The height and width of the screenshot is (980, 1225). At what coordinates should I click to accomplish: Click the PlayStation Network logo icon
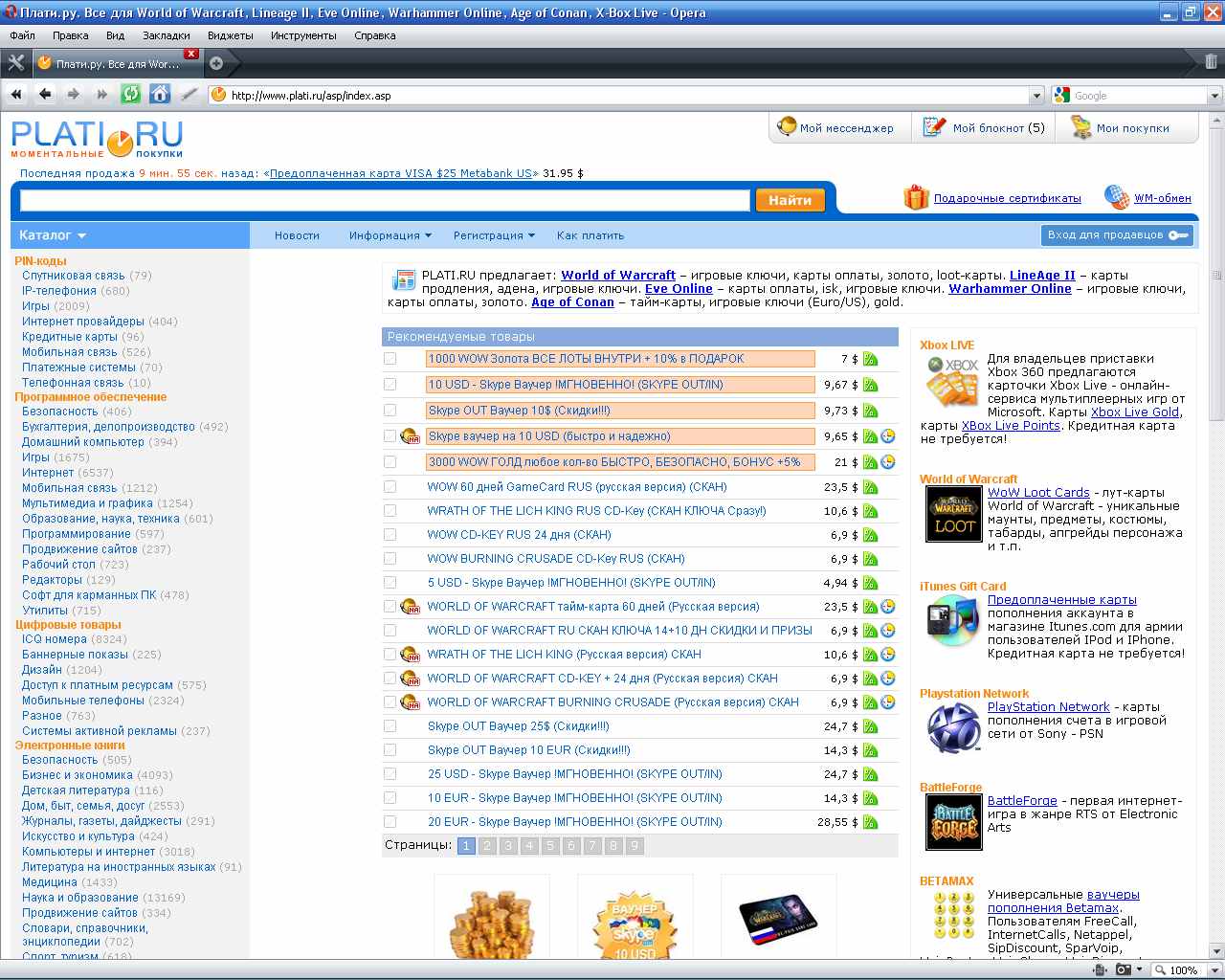[953, 728]
